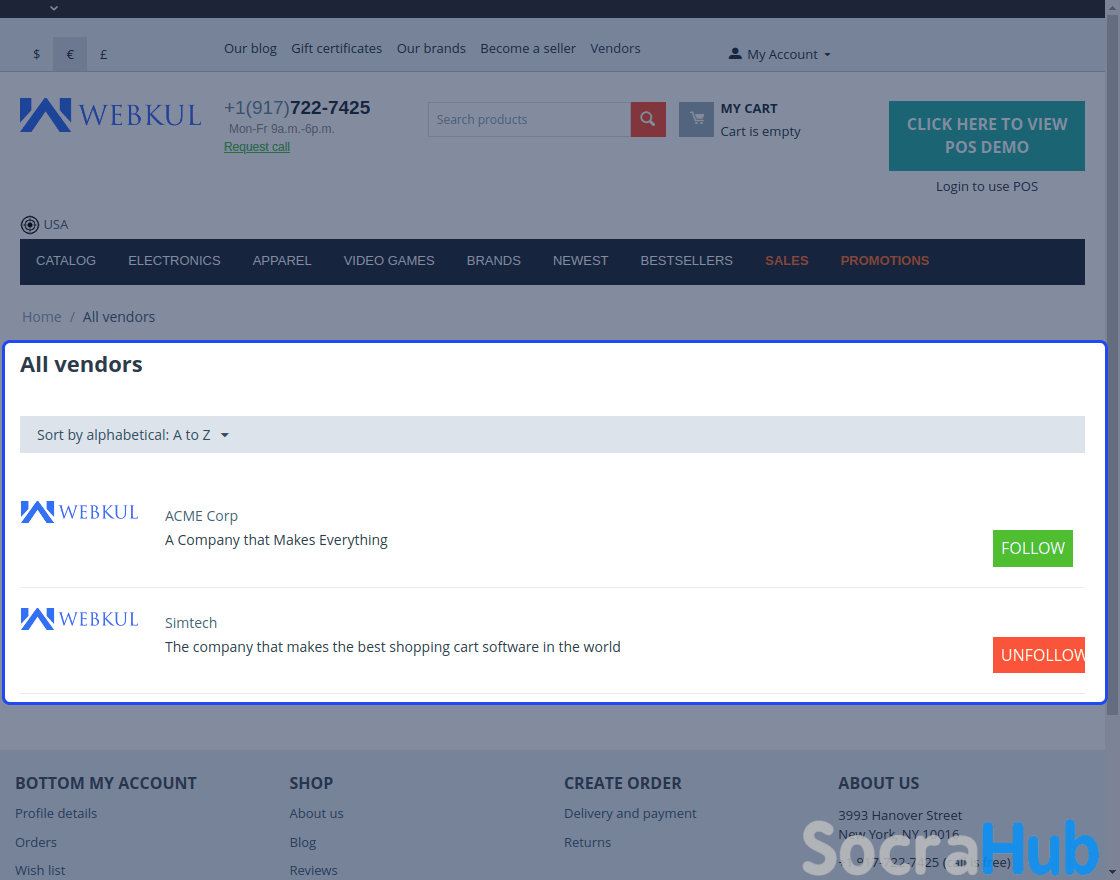Screen dimensions: 1120x880
Task: Open Simtech vendor logo
Action: coord(79,619)
